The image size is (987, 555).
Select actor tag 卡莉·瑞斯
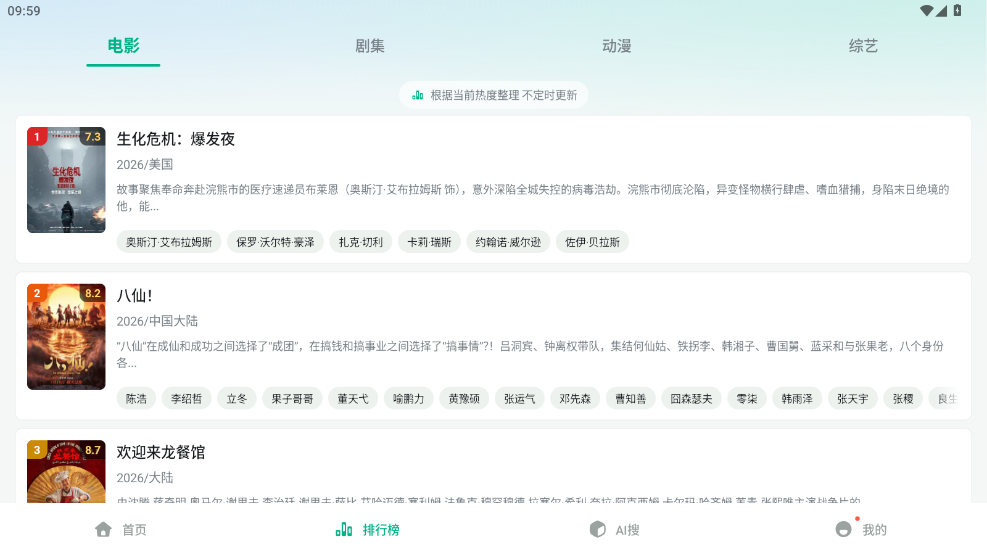(429, 242)
